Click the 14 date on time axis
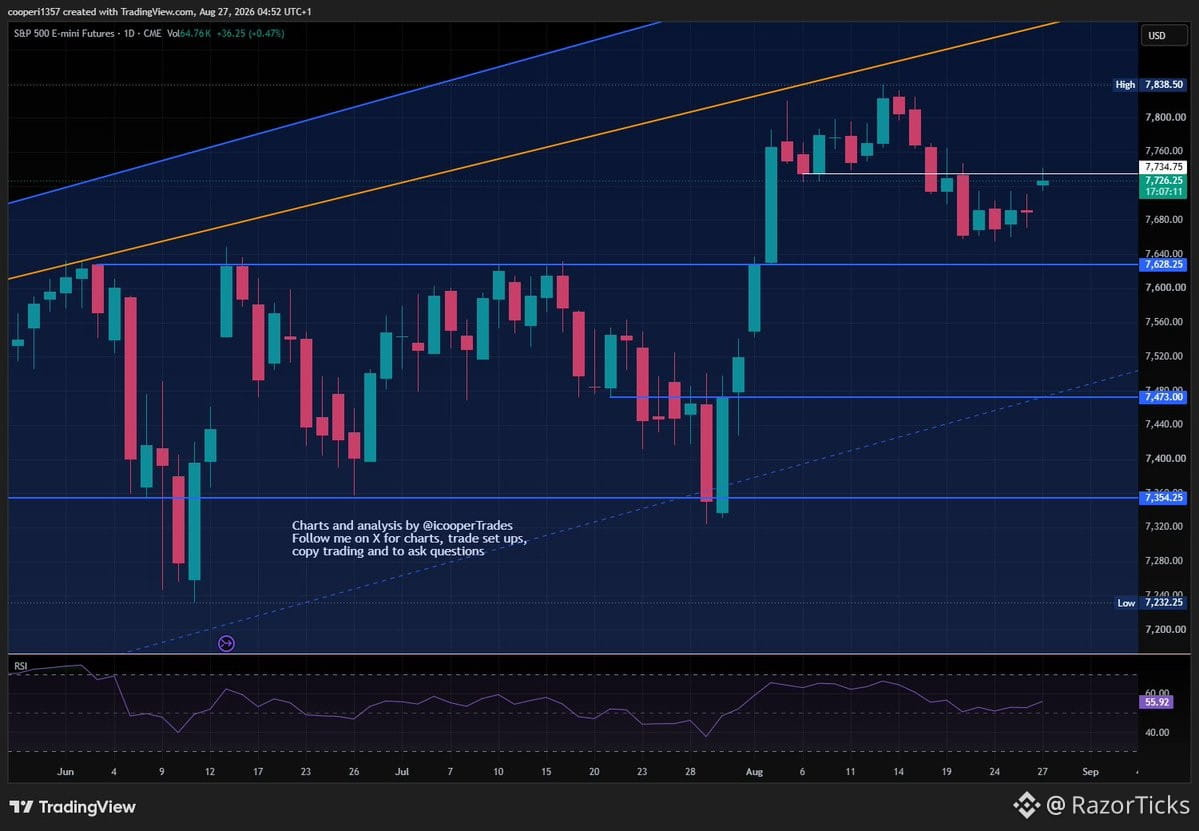1199x831 pixels. (x=898, y=771)
